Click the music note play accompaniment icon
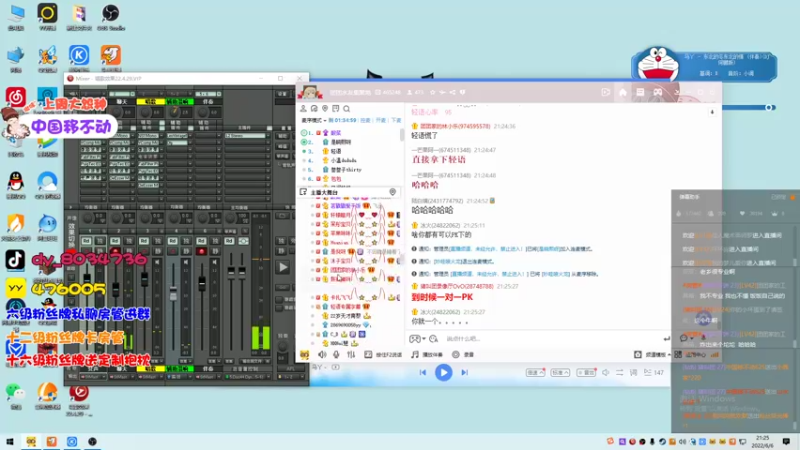This screenshot has height=450, width=800. tap(415, 354)
